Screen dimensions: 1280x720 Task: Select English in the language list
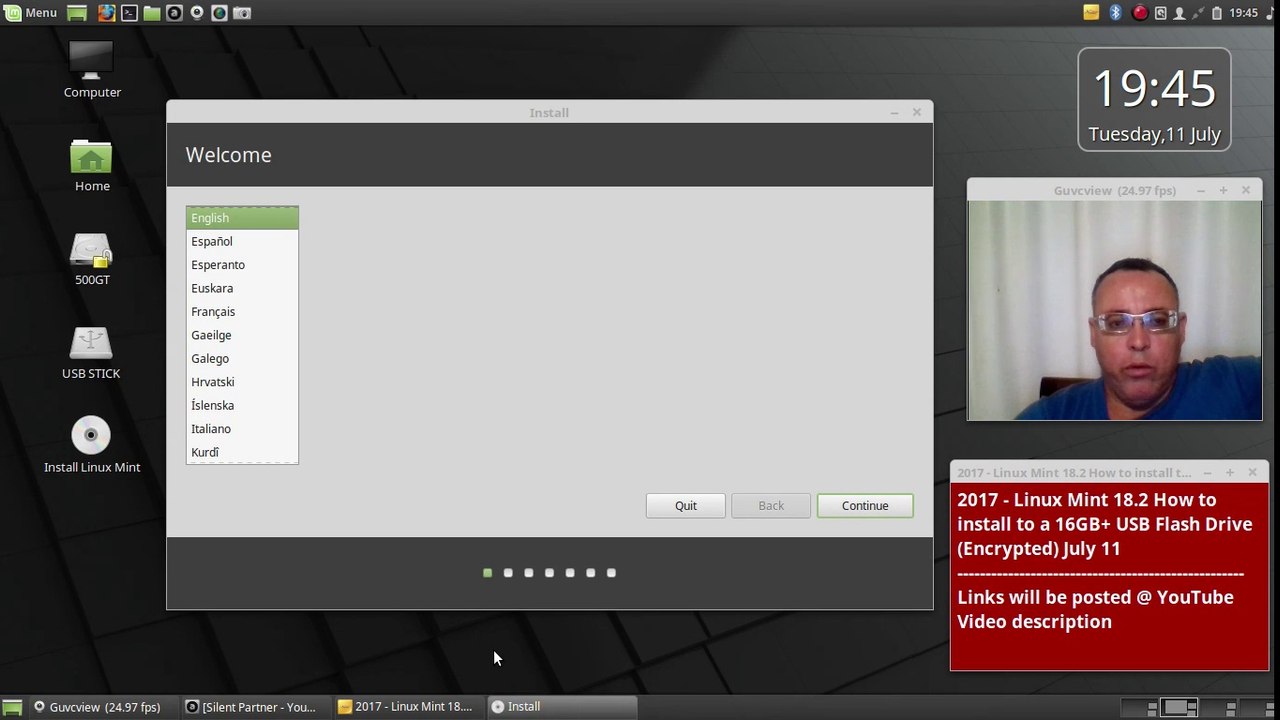(x=242, y=218)
